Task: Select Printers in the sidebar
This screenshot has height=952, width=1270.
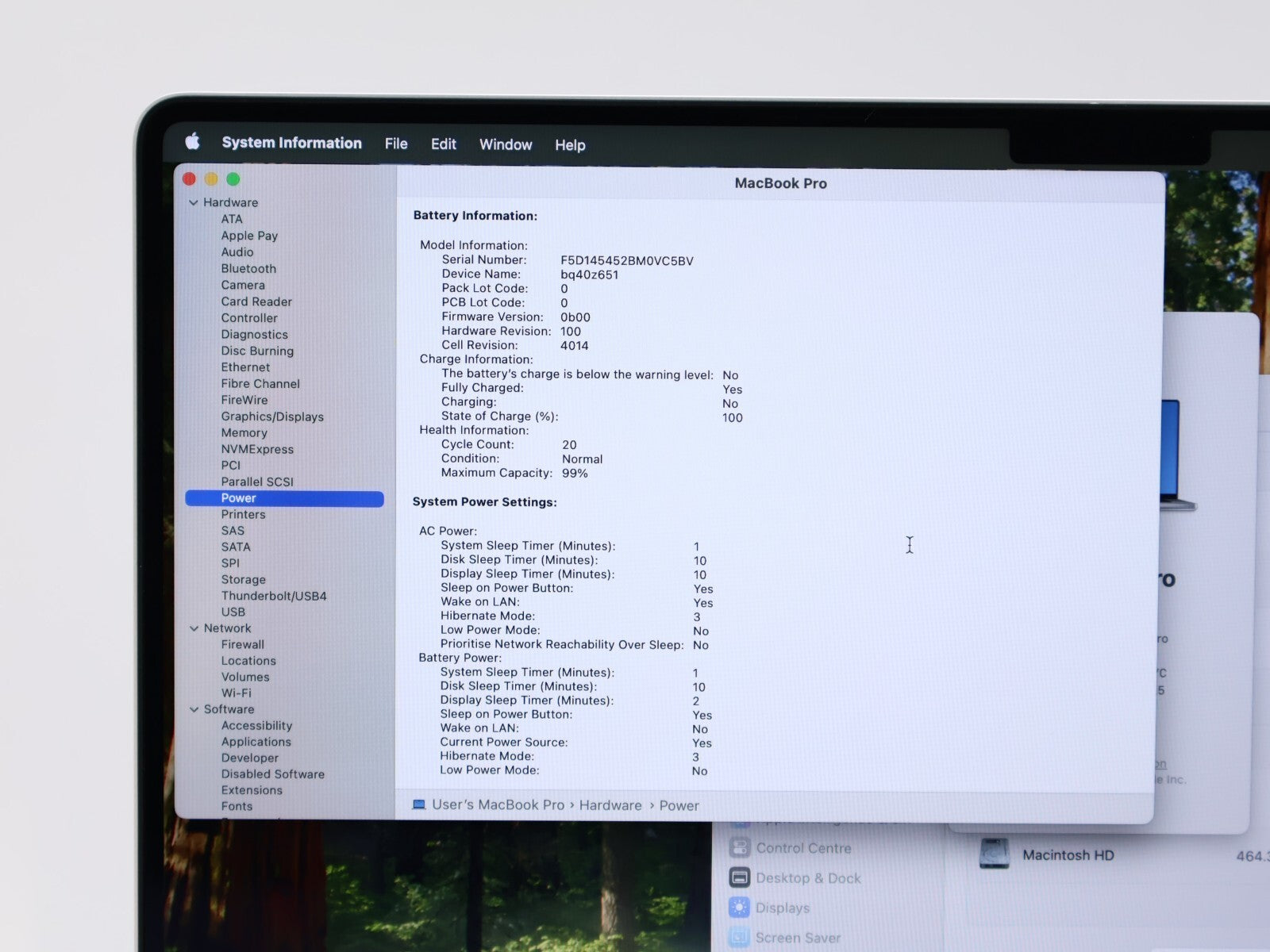Action: point(243,514)
